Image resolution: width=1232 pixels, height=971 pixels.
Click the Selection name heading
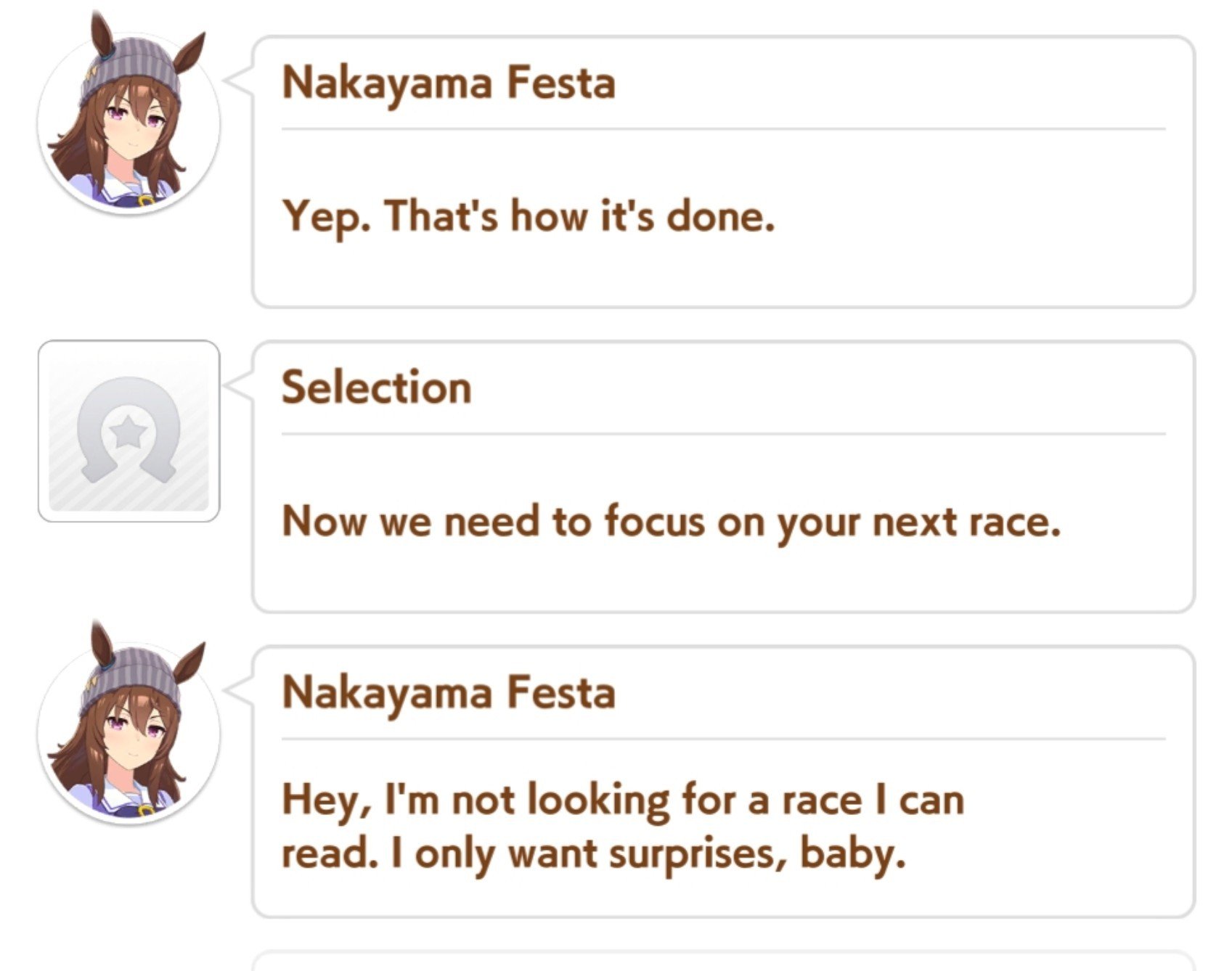pyautogui.click(x=377, y=387)
